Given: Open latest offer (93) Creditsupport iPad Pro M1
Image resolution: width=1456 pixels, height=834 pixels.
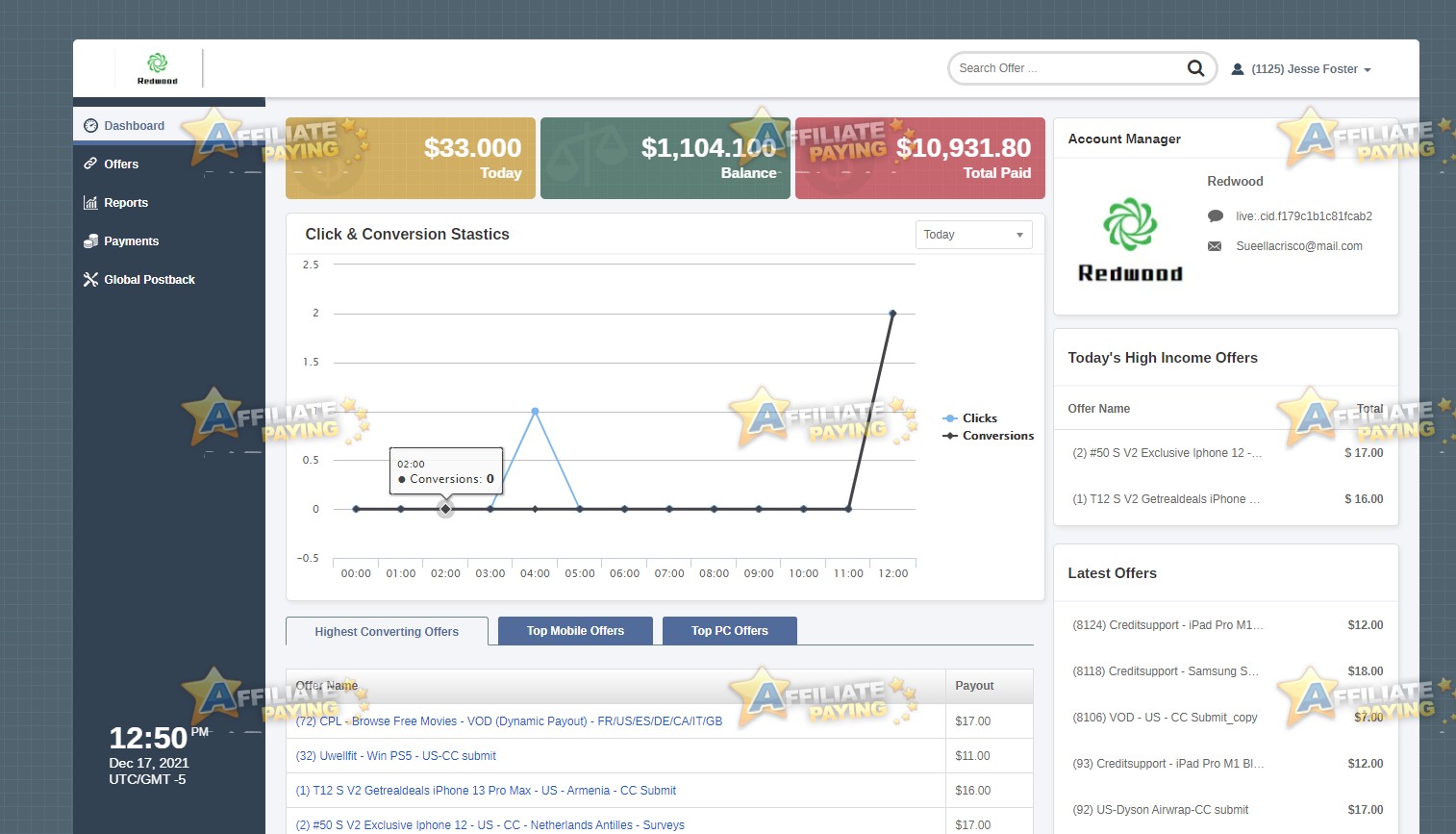Looking at the screenshot, I should click(x=1168, y=764).
